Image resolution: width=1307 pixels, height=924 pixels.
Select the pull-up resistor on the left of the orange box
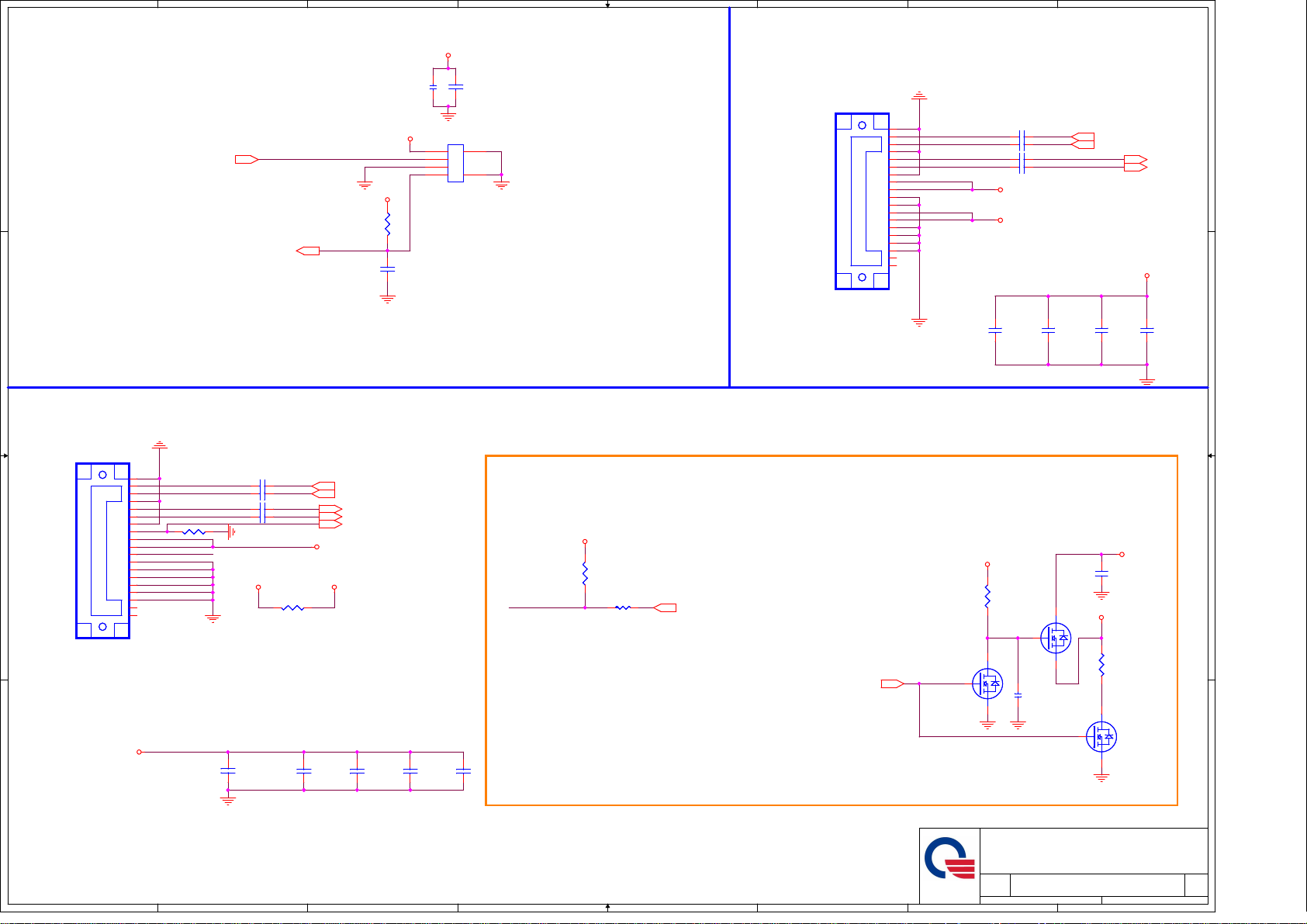click(x=585, y=574)
